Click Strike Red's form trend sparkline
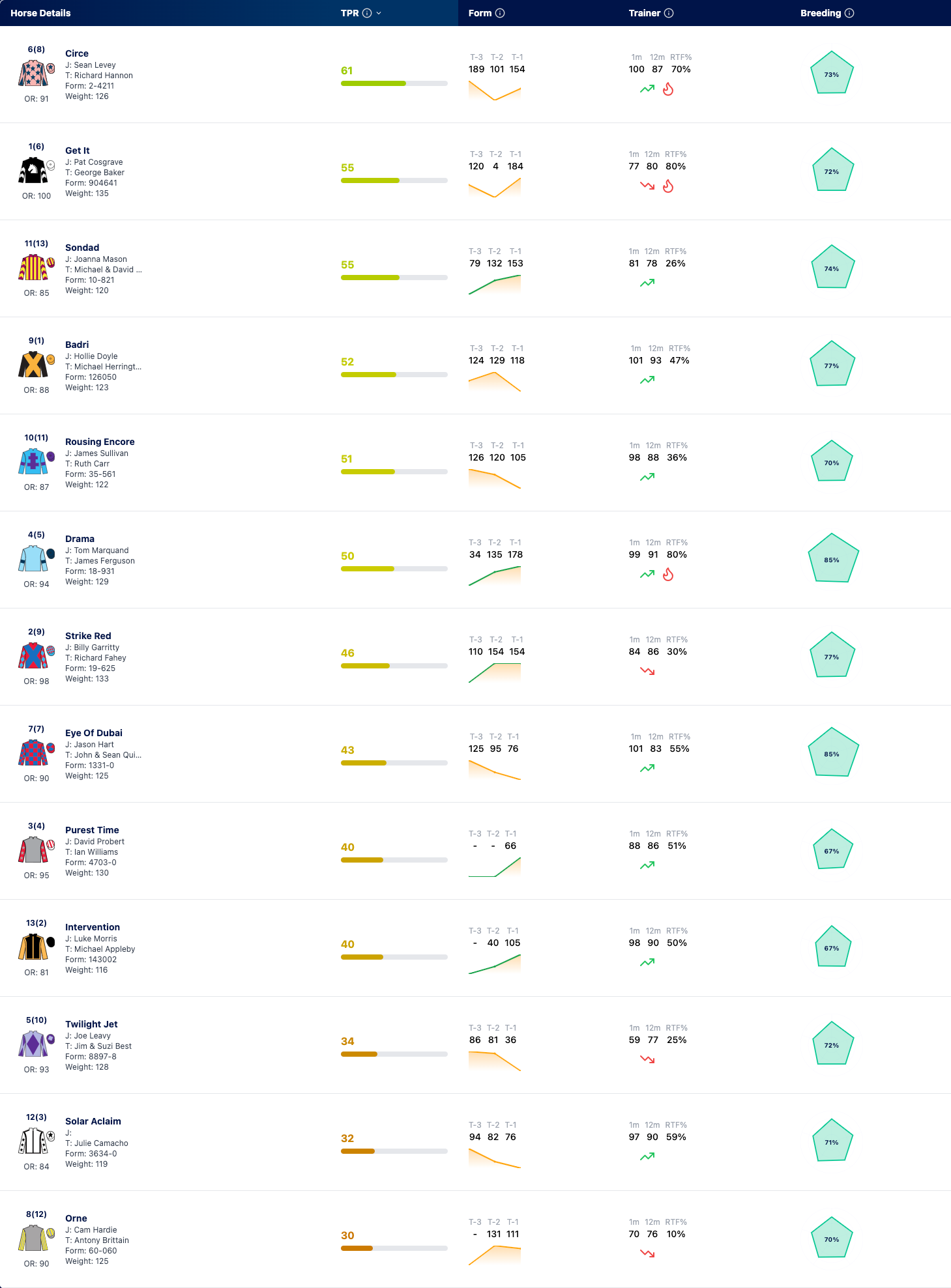The image size is (951, 1288). [495, 672]
